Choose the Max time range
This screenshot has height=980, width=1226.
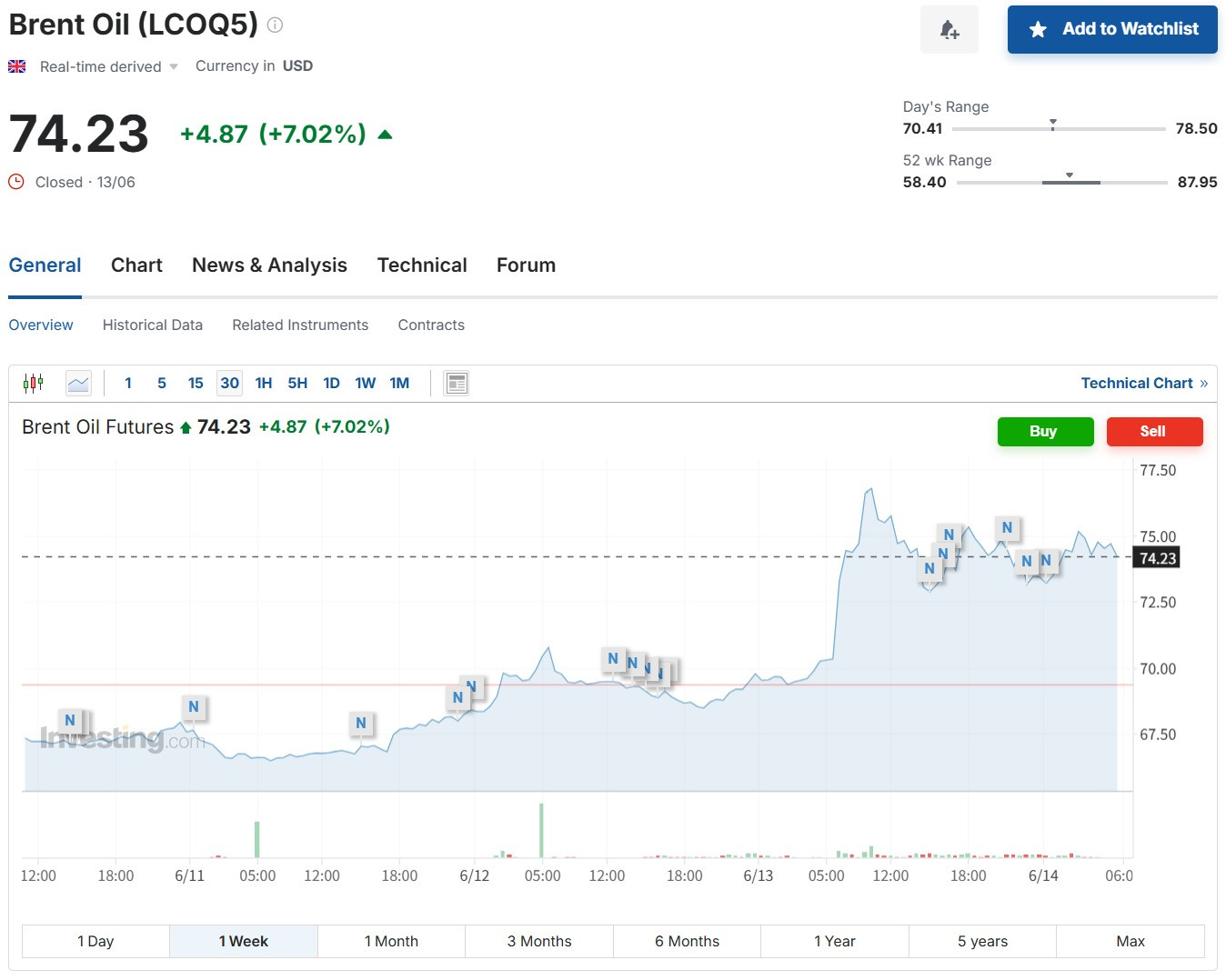point(1131,941)
